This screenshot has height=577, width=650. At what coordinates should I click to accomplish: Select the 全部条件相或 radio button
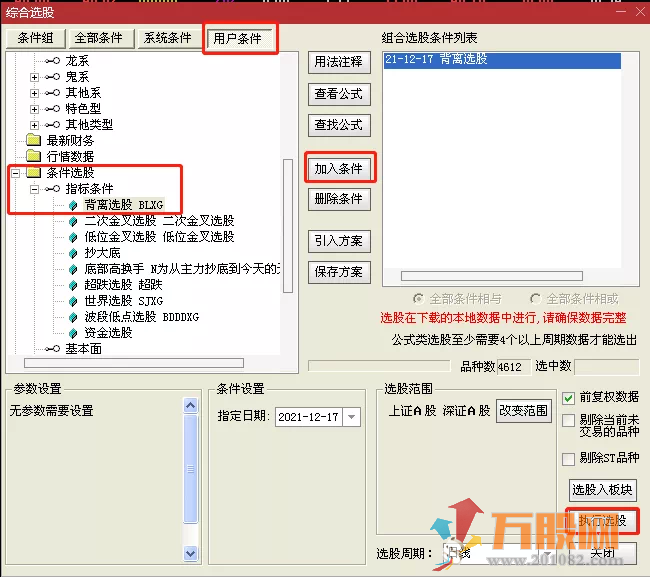coord(535,299)
